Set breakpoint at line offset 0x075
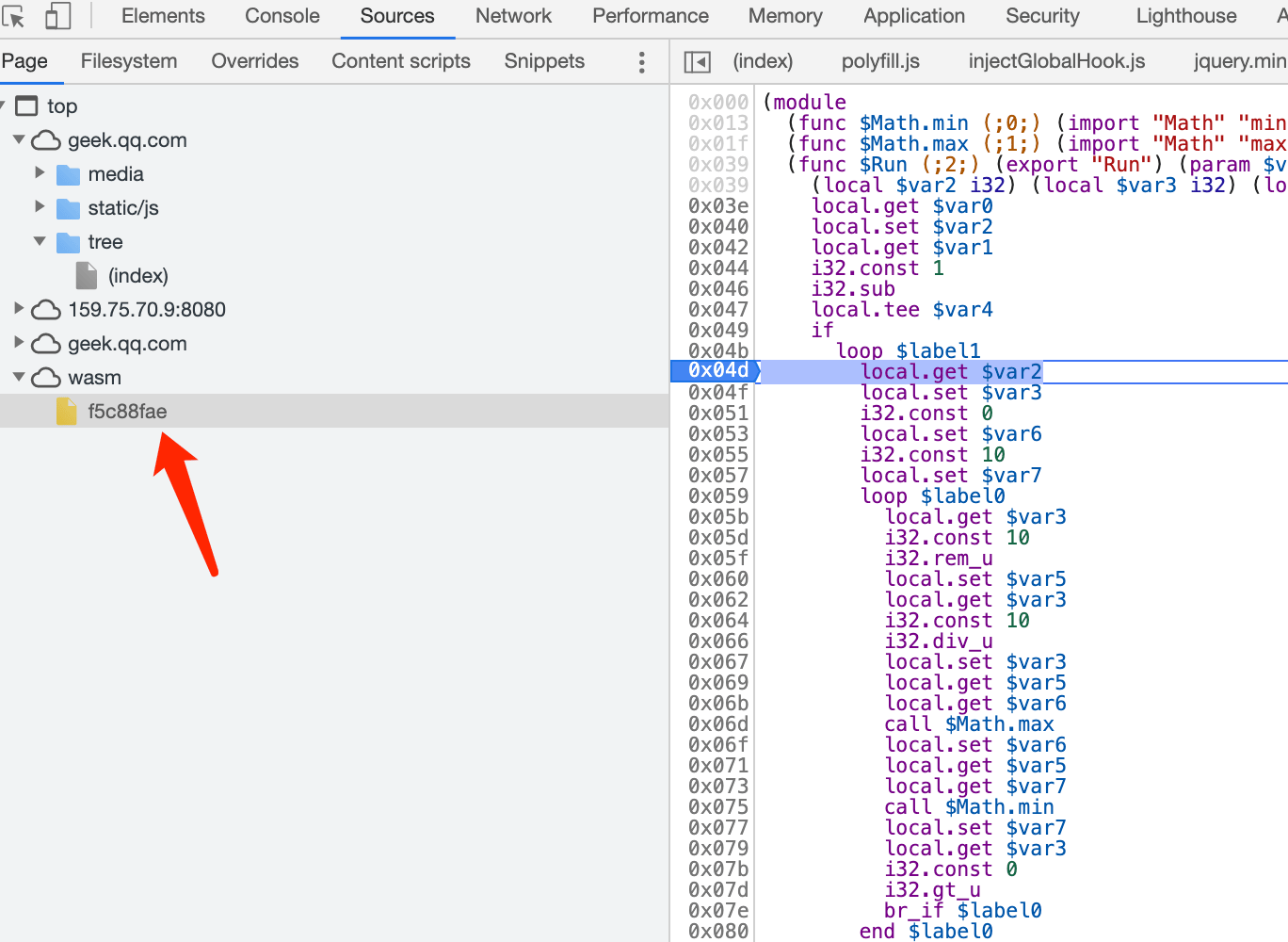The image size is (1288, 942). pyautogui.click(x=717, y=806)
